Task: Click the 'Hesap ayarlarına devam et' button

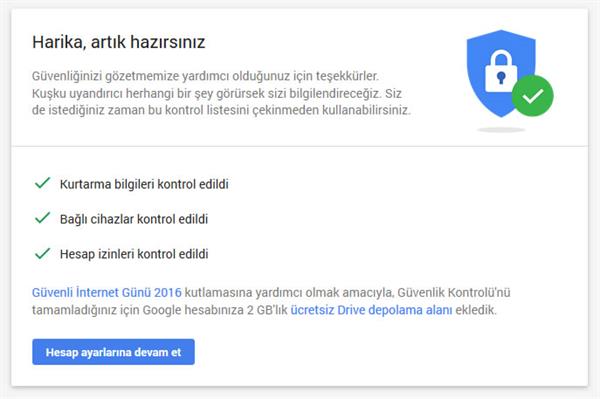Action: pyautogui.click(x=113, y=352)
